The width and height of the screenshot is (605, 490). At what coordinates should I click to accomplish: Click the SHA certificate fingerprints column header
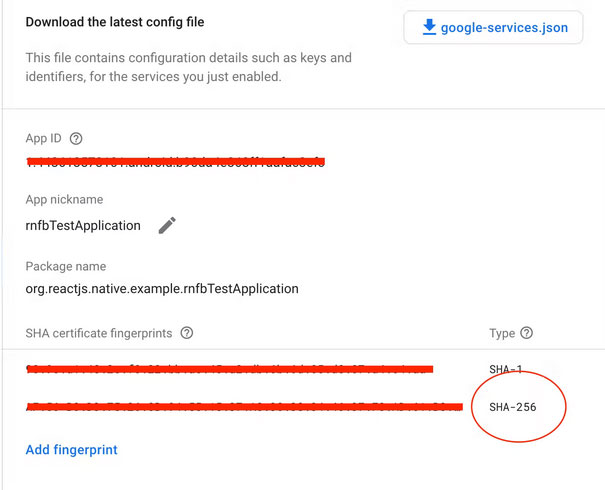pos(99,333)
